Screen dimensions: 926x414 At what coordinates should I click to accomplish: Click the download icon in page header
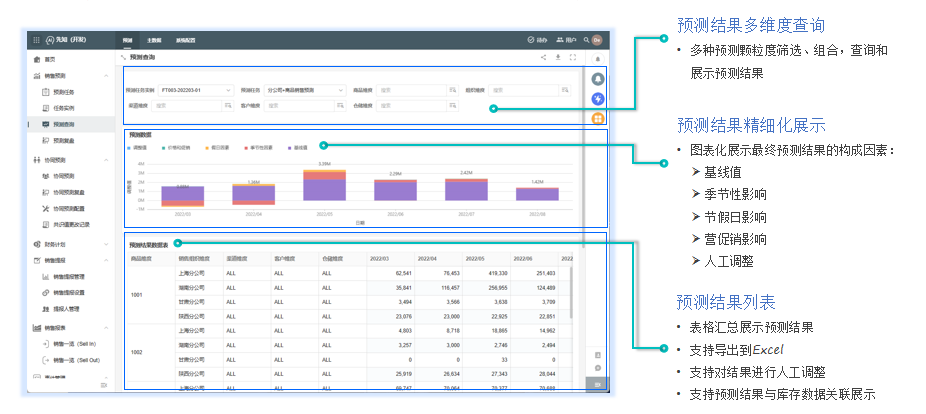(557, 58)
